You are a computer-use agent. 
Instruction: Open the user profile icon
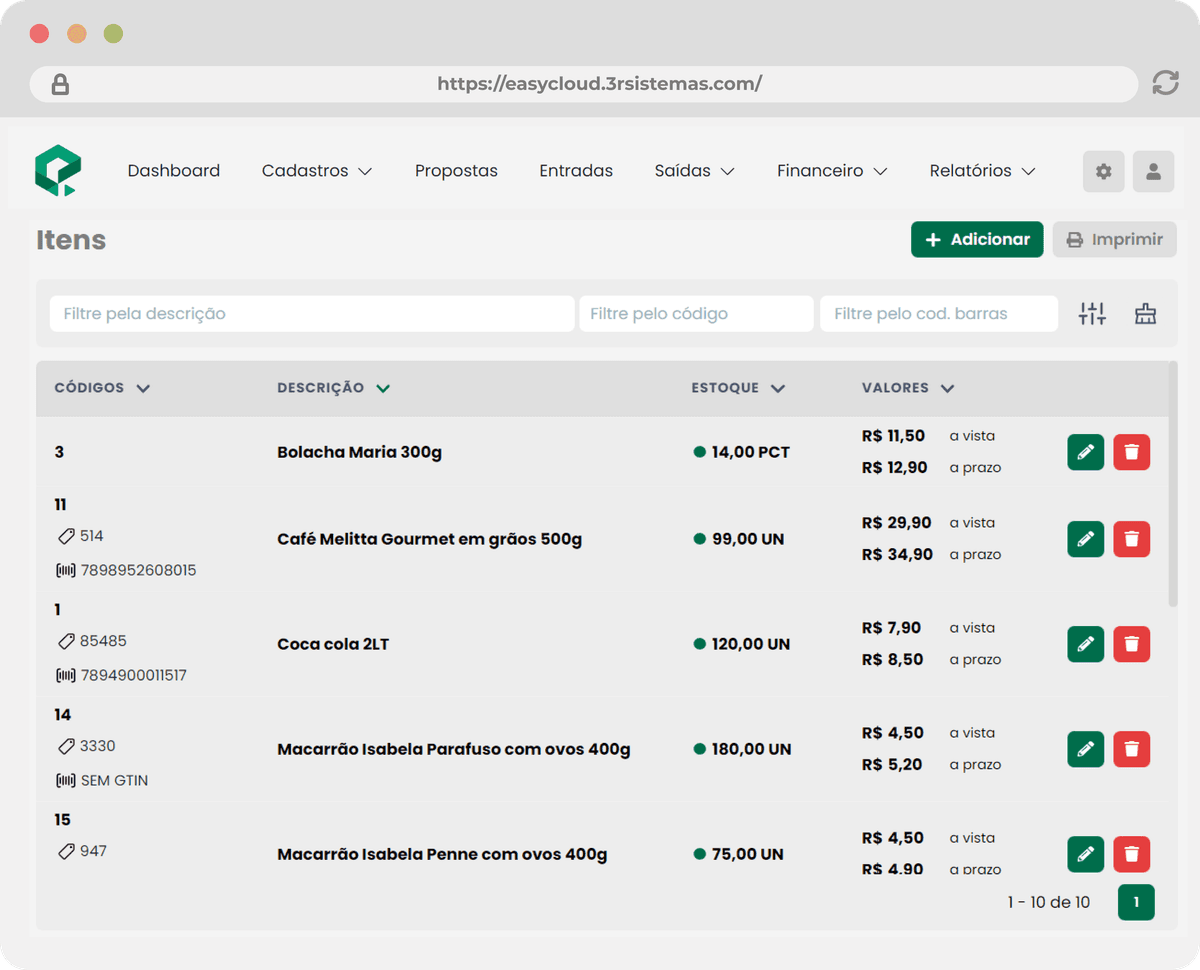(1153, 171)
